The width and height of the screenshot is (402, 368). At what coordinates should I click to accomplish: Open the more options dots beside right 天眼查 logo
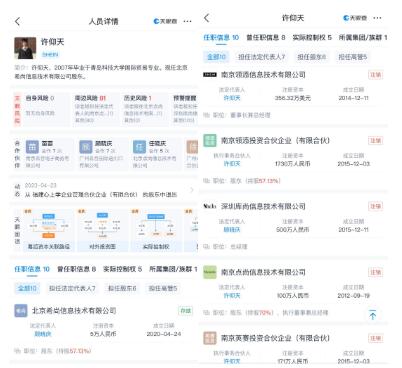coord(377,18)
